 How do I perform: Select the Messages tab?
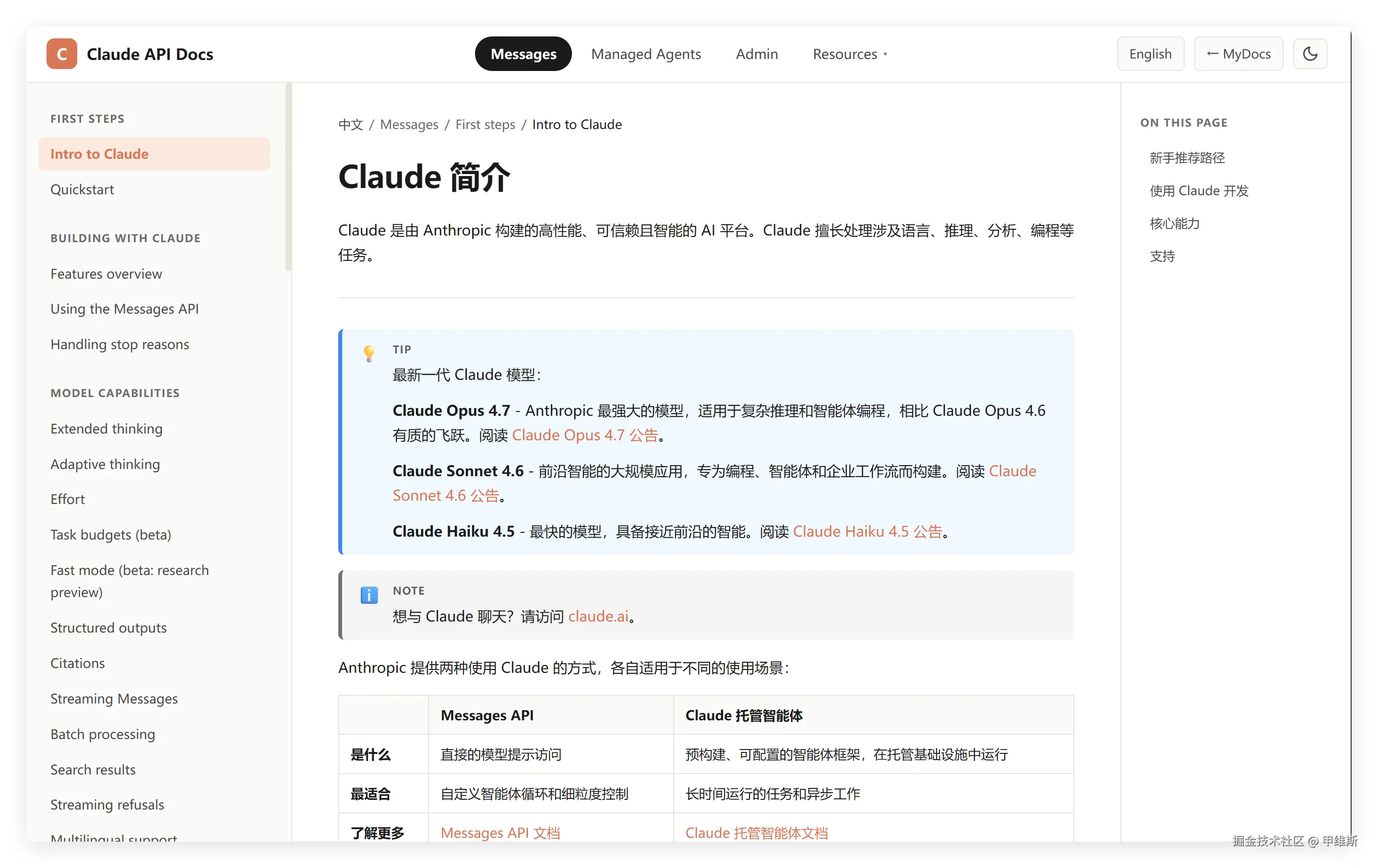click(523, 54)
